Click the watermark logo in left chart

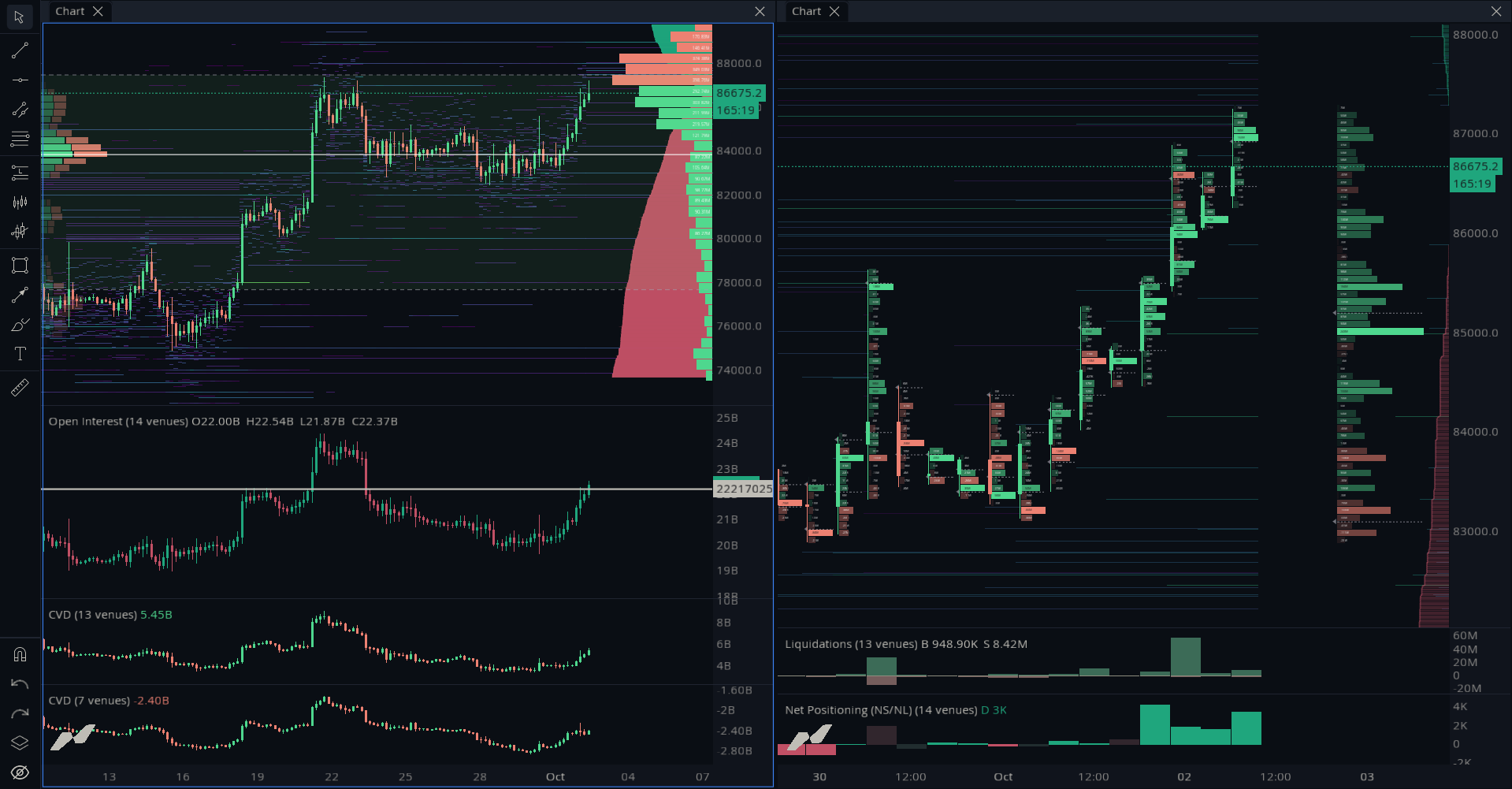[72, 738]
